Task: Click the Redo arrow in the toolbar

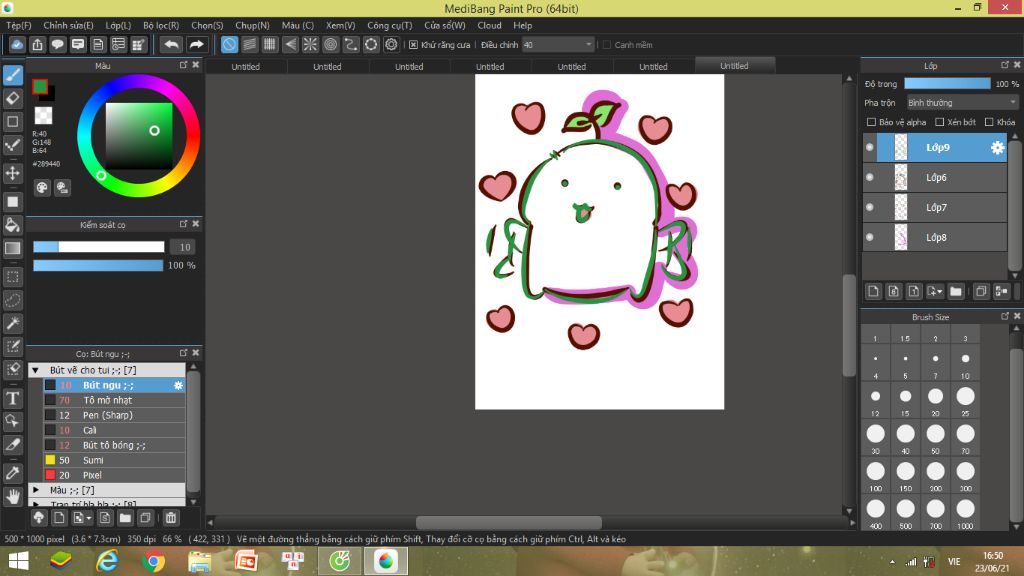Action: click(x=196, y=44)
